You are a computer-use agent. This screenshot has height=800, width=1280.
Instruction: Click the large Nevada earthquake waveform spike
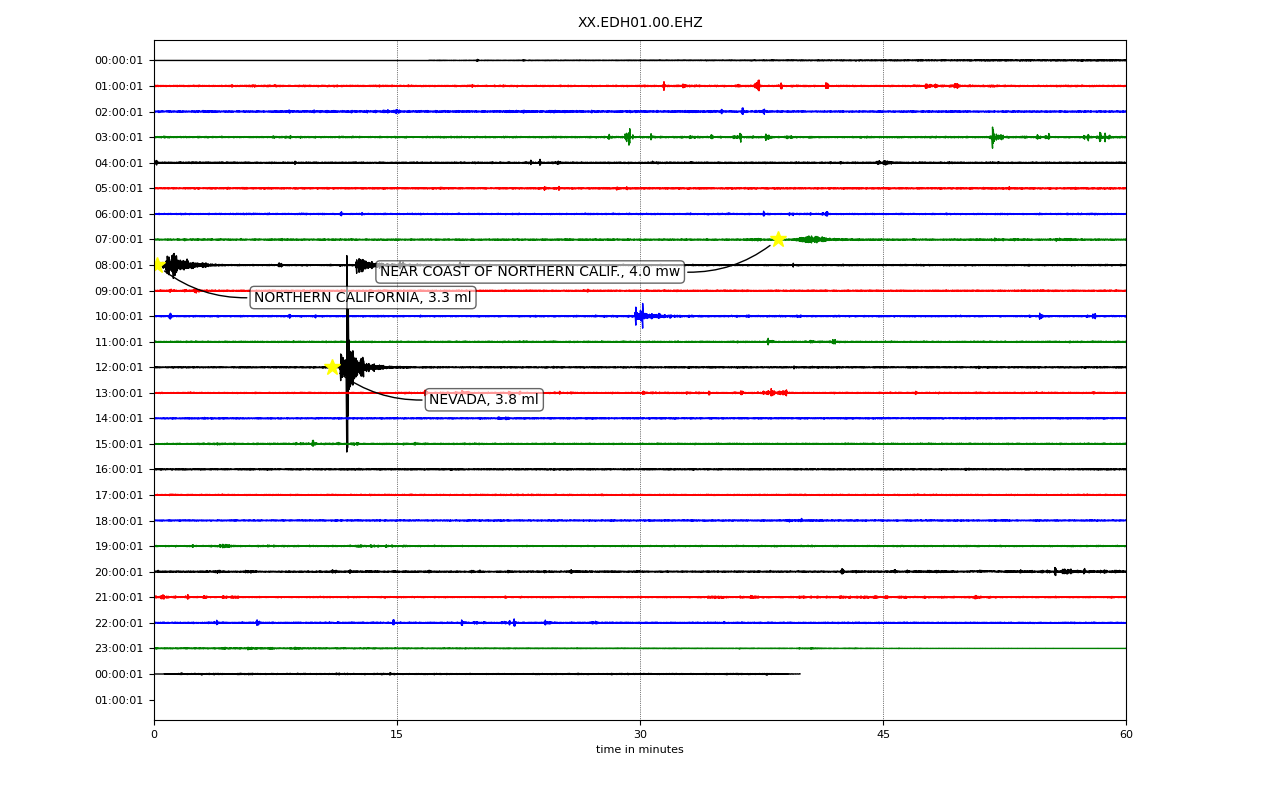[x=347, y=354]
